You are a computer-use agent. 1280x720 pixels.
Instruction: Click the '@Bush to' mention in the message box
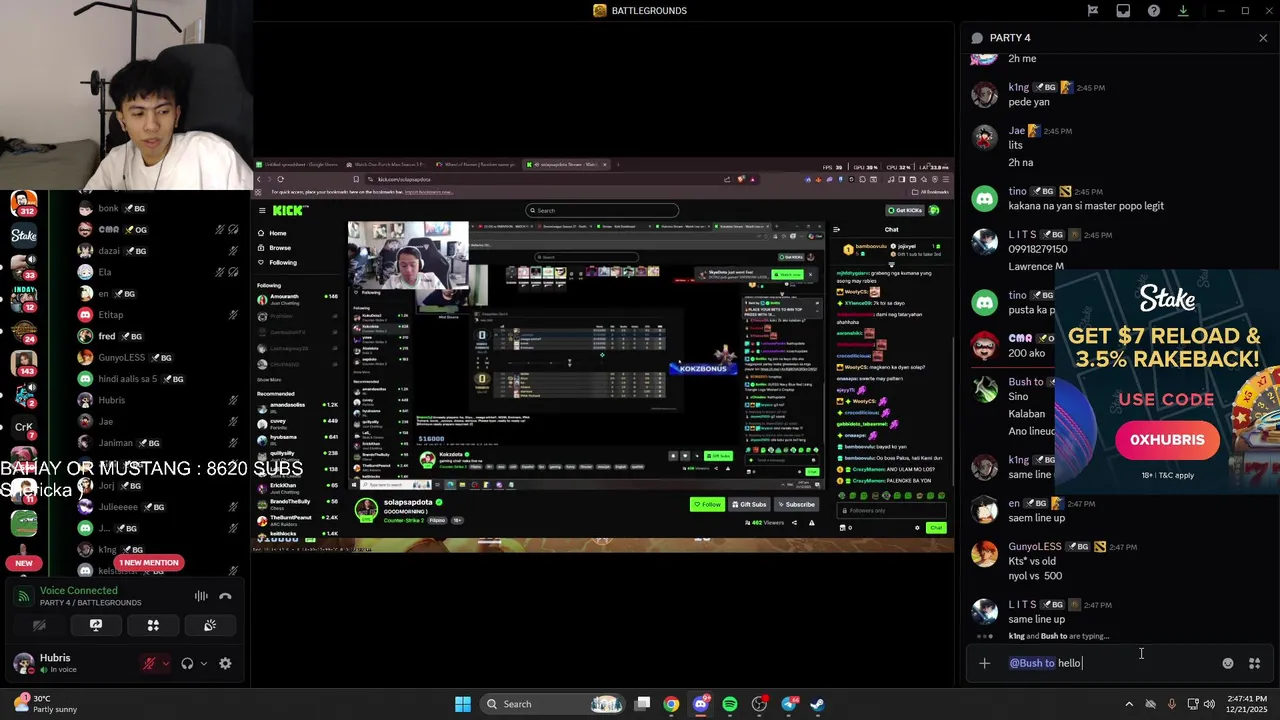1031,663
